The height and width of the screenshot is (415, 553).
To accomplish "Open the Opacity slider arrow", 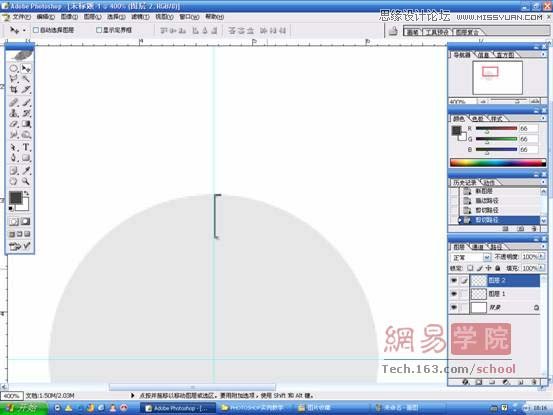I will [541, 257].
